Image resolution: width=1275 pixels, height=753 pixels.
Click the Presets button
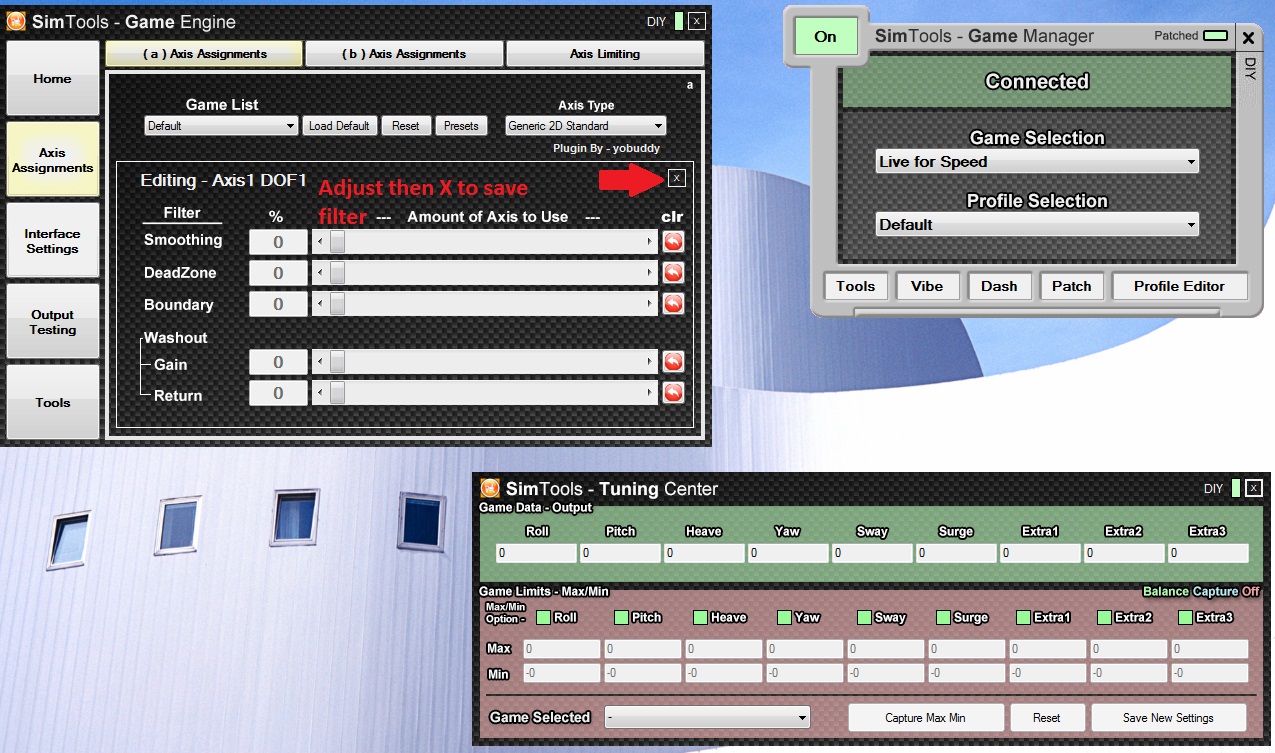tap(461, 126)
